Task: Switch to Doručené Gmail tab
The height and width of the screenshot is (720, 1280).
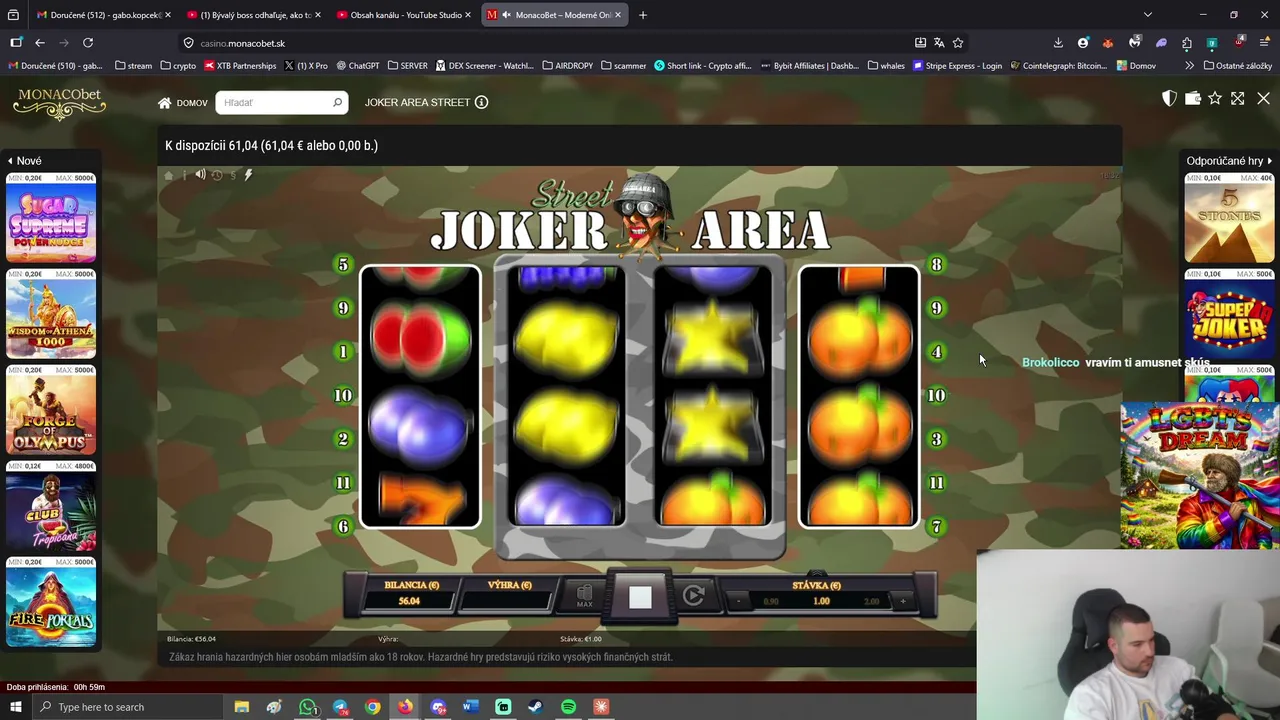Action: pos(103,15)
